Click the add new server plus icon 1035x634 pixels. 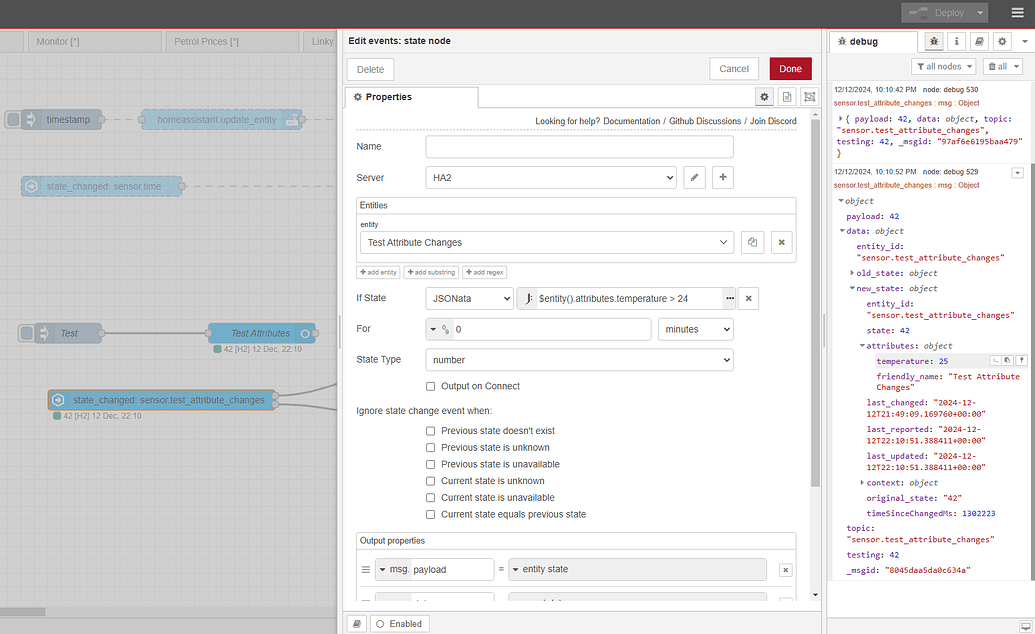722,177
